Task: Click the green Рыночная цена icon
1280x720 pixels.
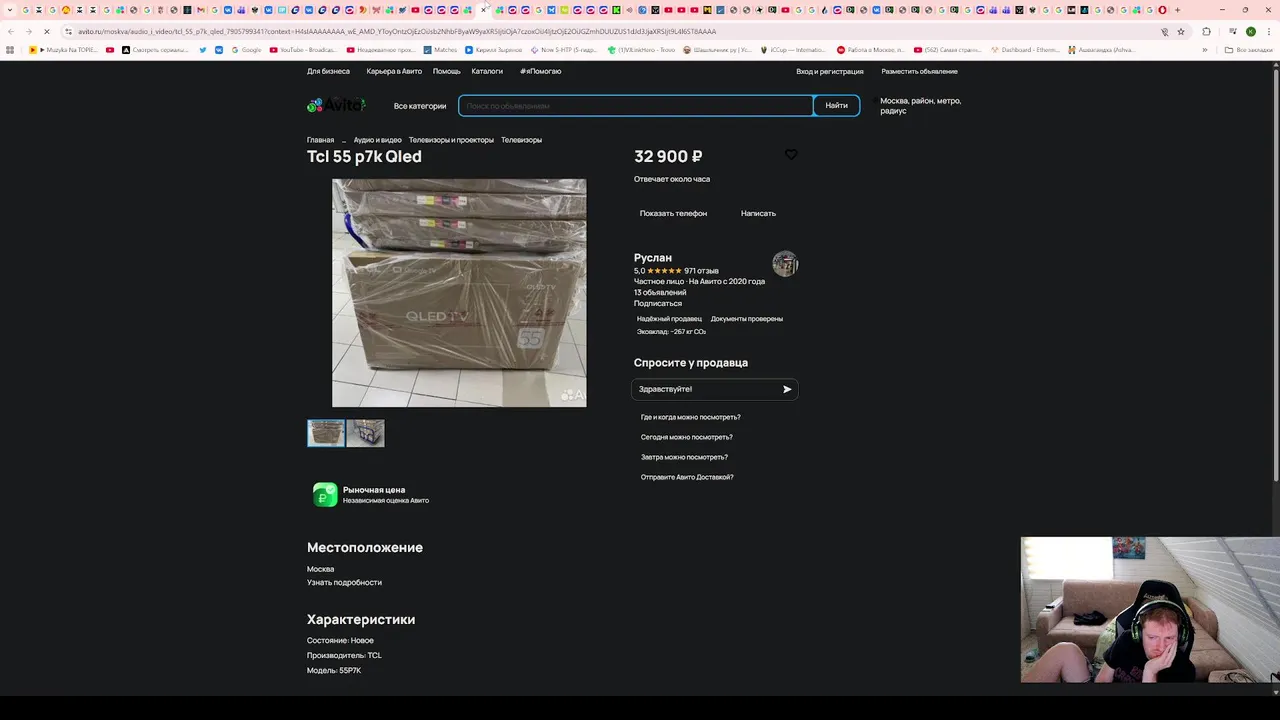Action: pos(325,494)
